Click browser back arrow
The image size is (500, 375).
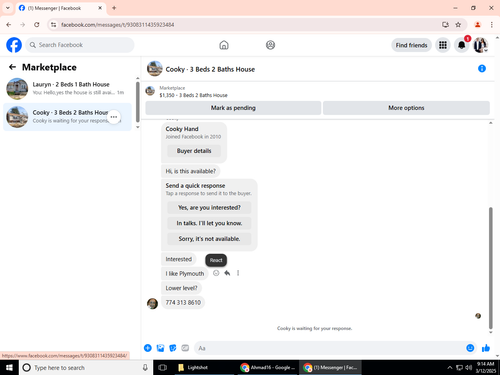(9, 25)
